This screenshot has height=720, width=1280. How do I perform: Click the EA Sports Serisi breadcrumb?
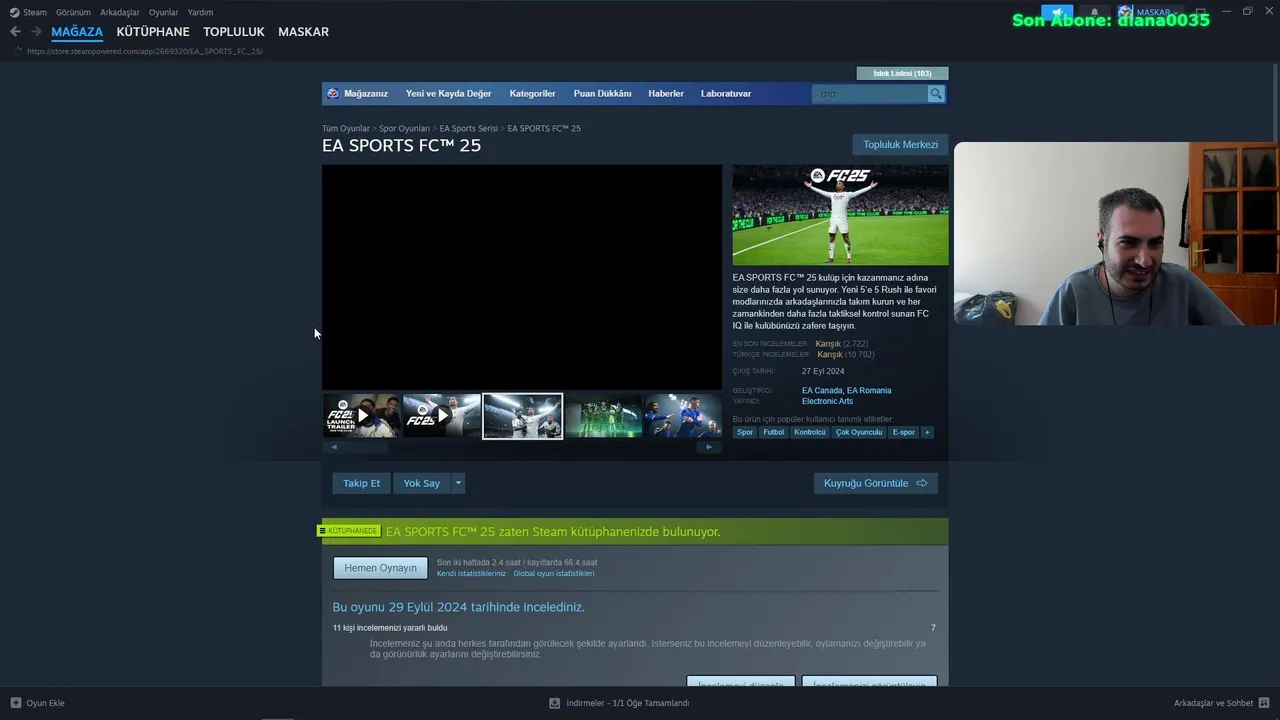click(x=468, y=129)
